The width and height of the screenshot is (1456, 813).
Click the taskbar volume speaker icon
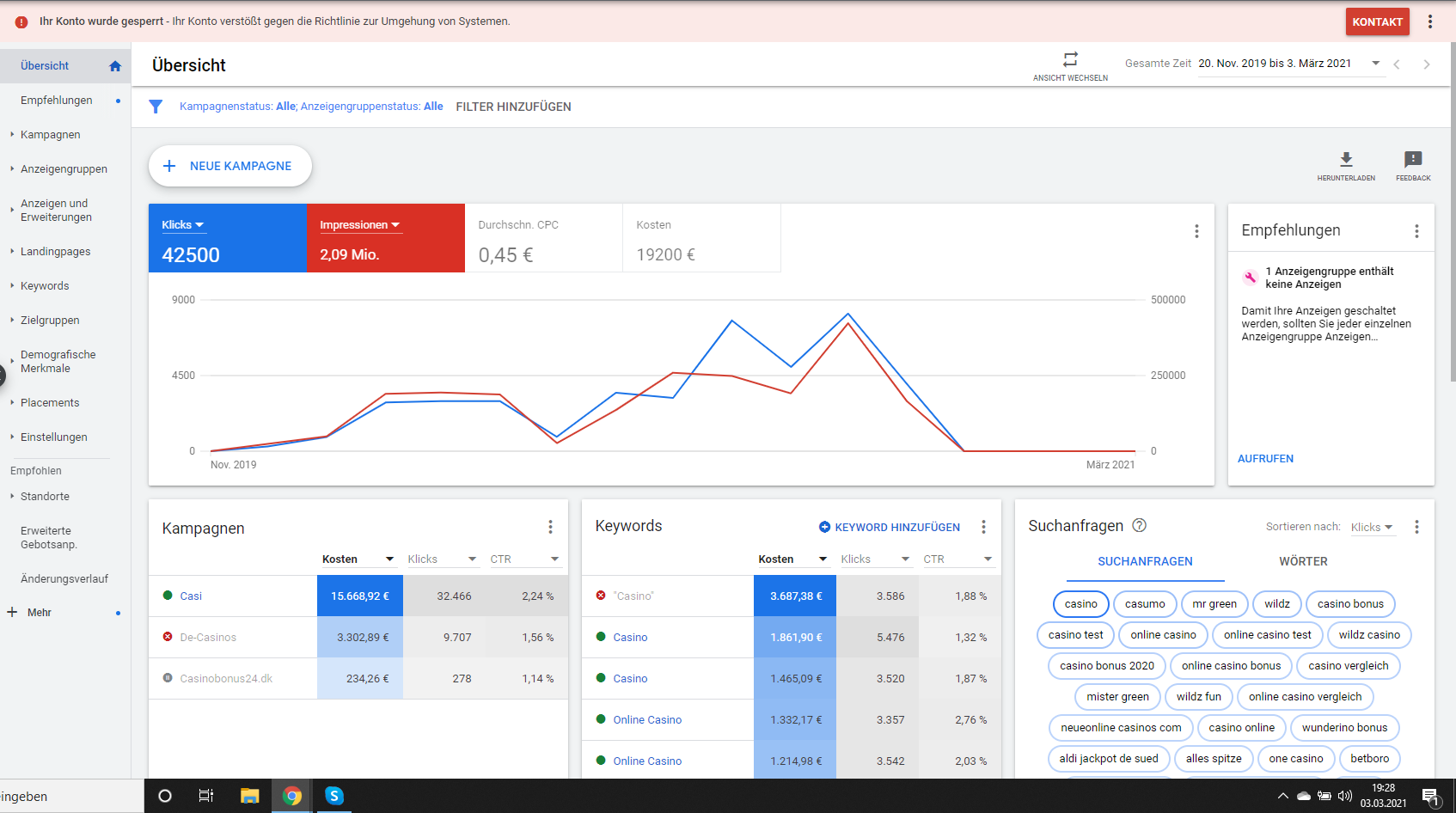1345,796
